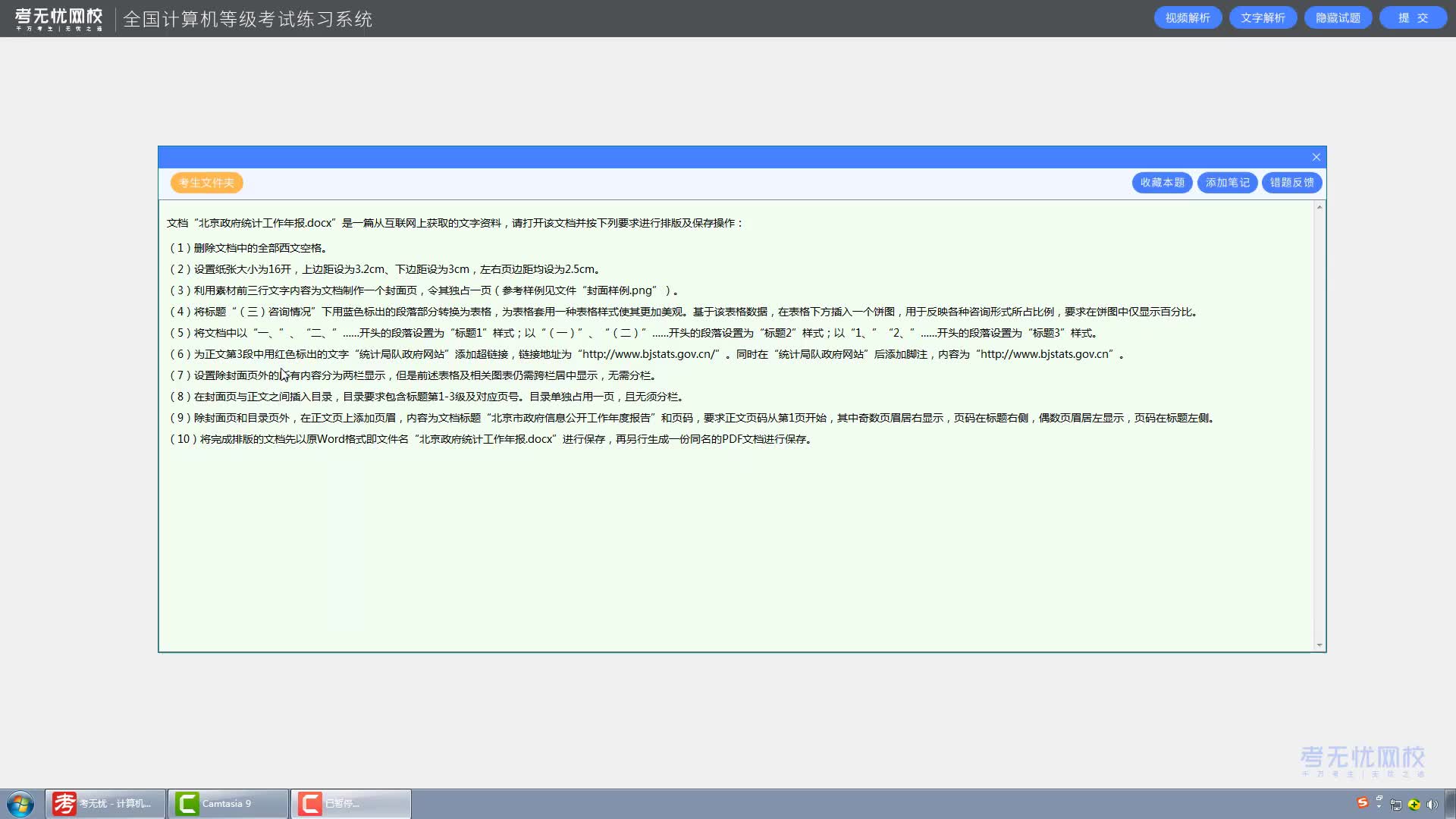Open the volume speaker tray icon

[x=1432, y=805]
